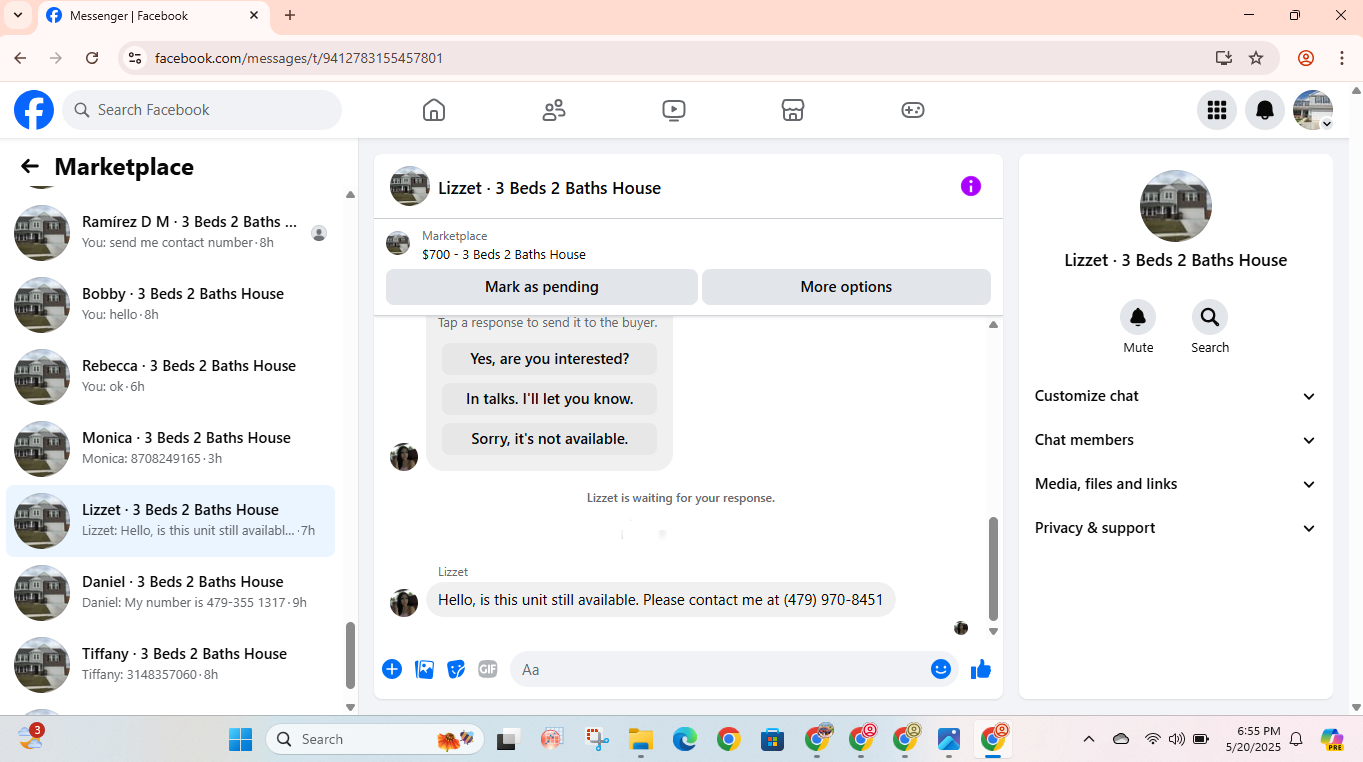1363x762 pixels.
Task: Open the tab search dropdown arrow
Action: click(x=18, y=15)
